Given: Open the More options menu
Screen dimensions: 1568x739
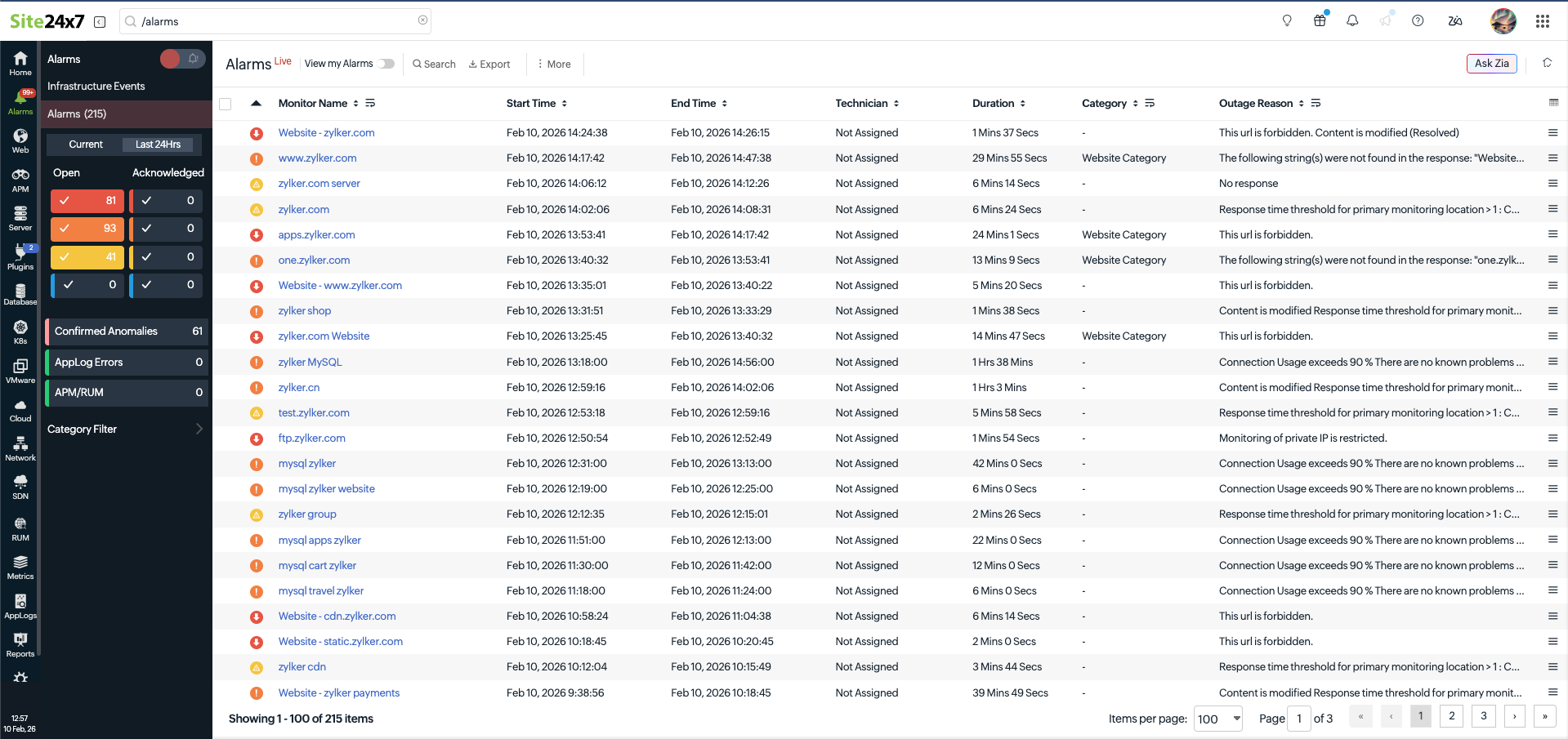Looking at the screenshot, I should click(554, 64).
